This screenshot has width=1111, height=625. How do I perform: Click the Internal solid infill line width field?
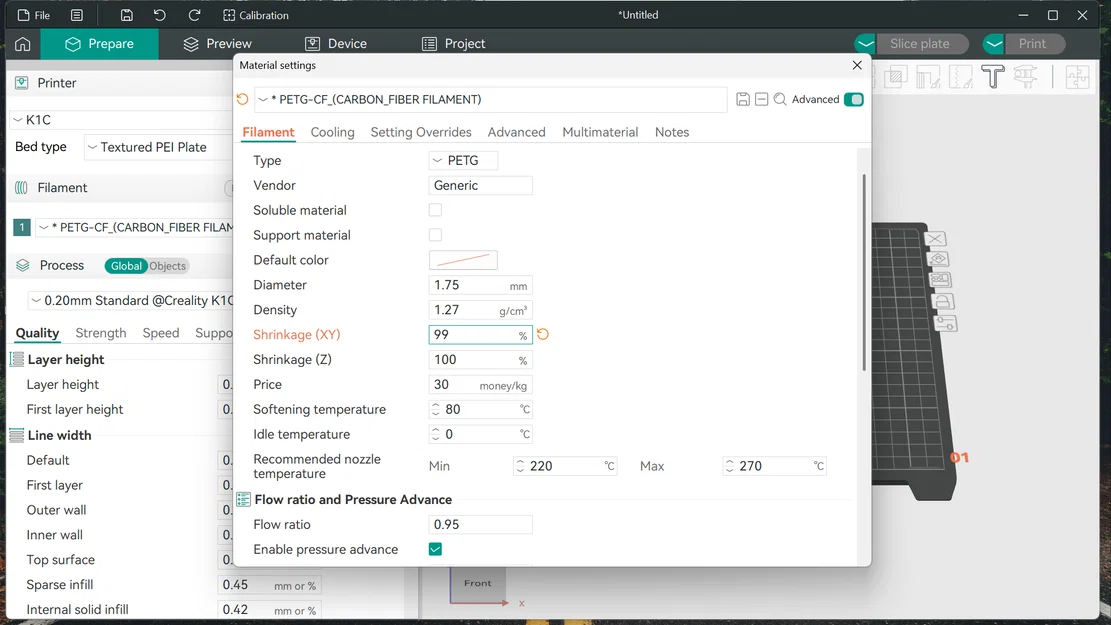(x=269, y=610)
